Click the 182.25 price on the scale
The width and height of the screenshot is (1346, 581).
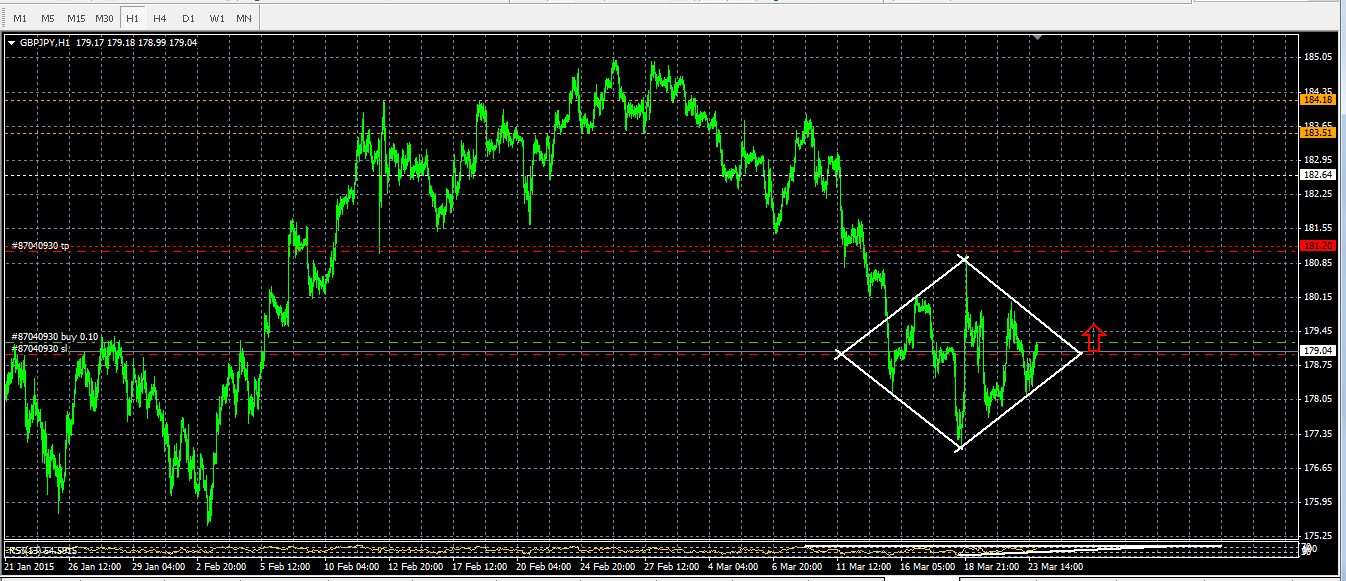tap(1319, 194)
